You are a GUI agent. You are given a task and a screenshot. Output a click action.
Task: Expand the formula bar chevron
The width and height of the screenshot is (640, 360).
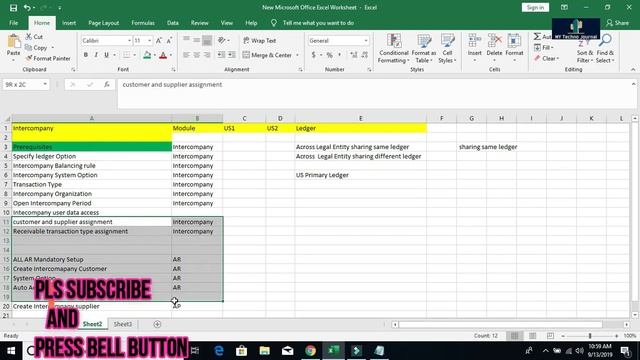(633, 84)
